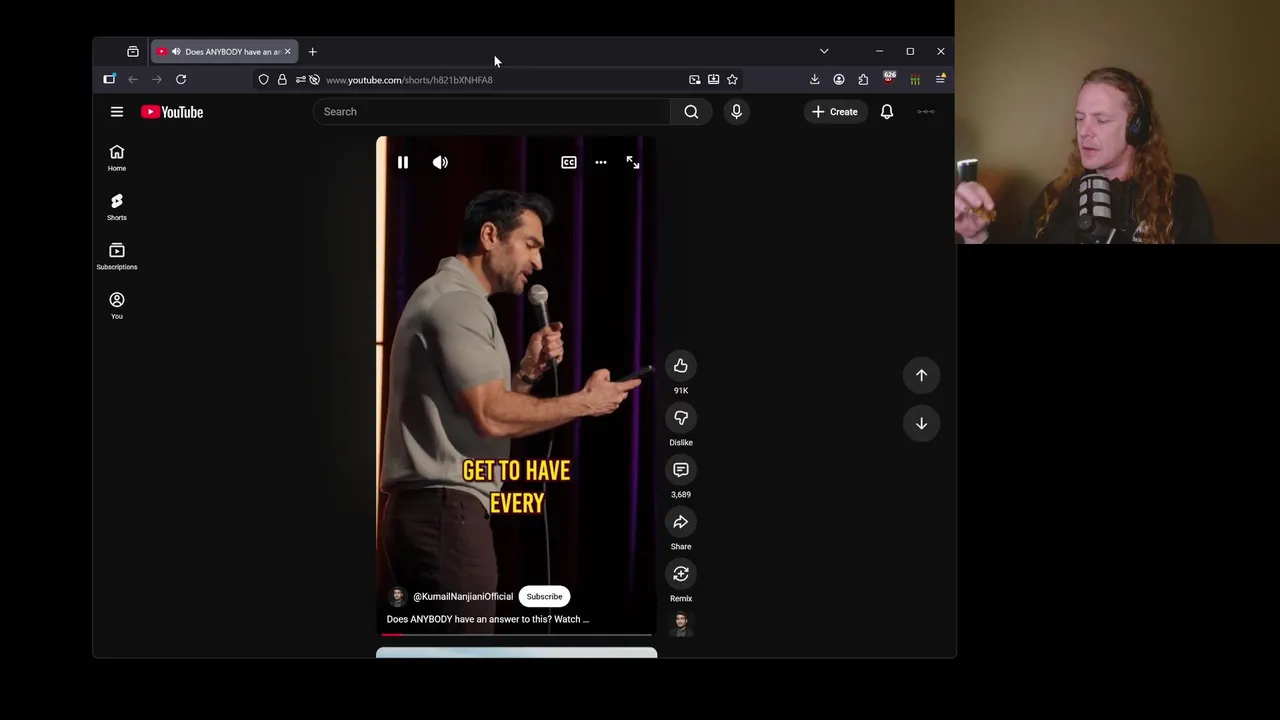Open Subscriptions in the sidebar
The image size is (1280, 720).
[117, 256]
